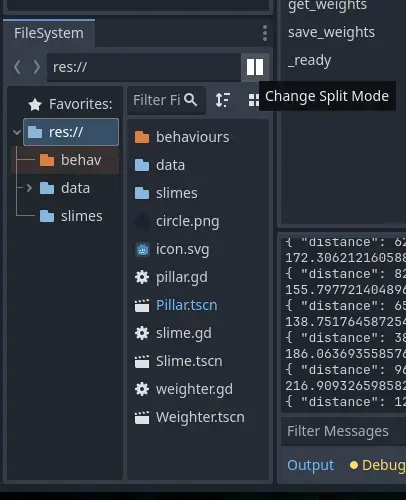Open the FileSystem sort options icon
The width and height of the screenshot is (406, 500).
[x=223, y=100]
